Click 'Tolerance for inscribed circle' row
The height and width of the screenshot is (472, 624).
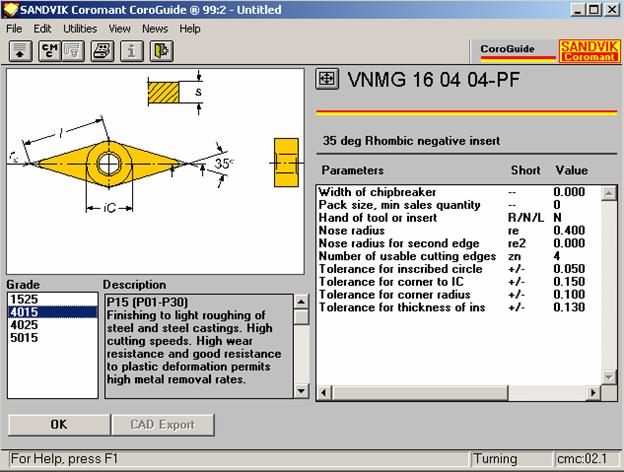458,269
